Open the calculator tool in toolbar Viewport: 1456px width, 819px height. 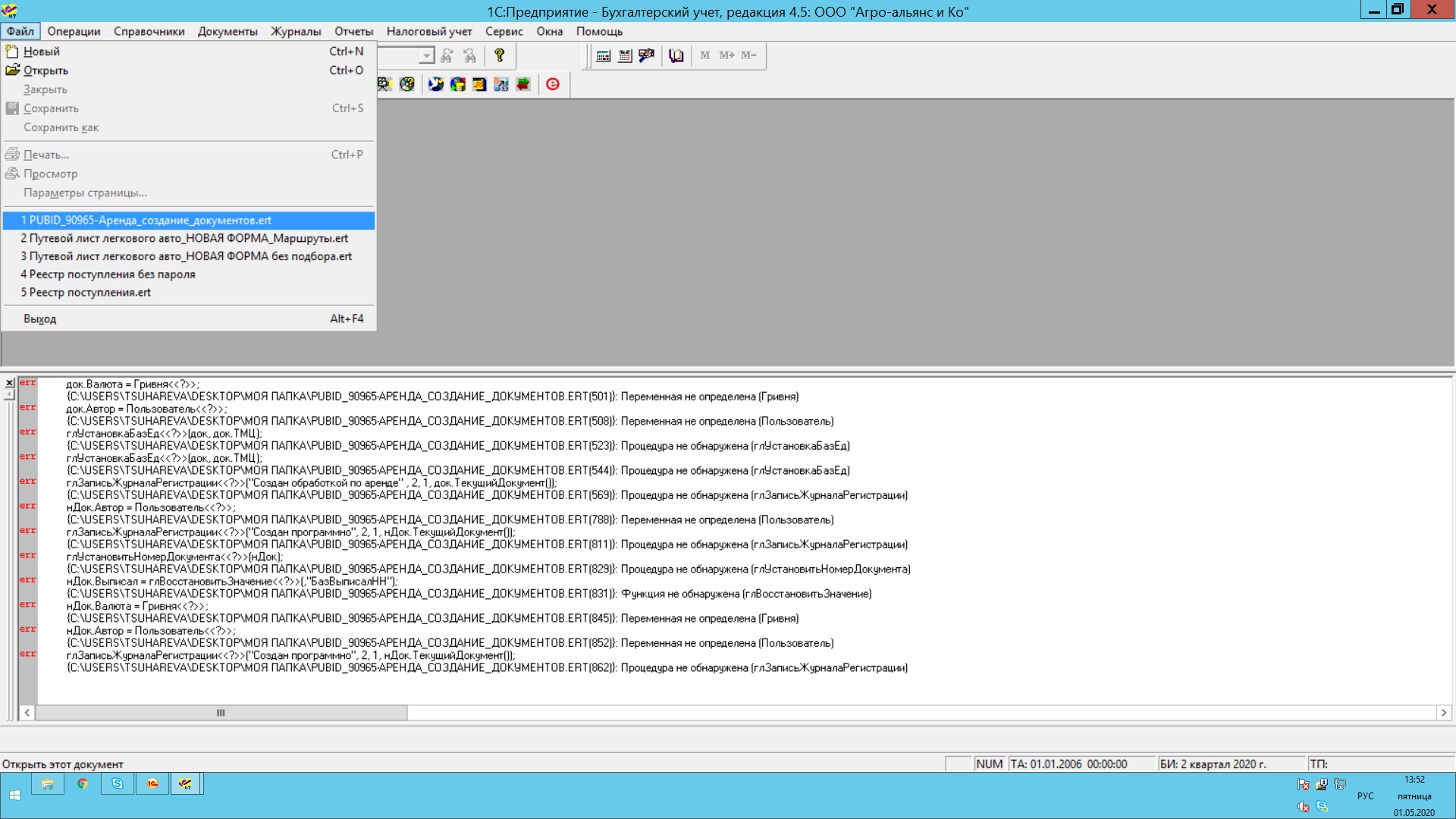(x=604, y=55)
